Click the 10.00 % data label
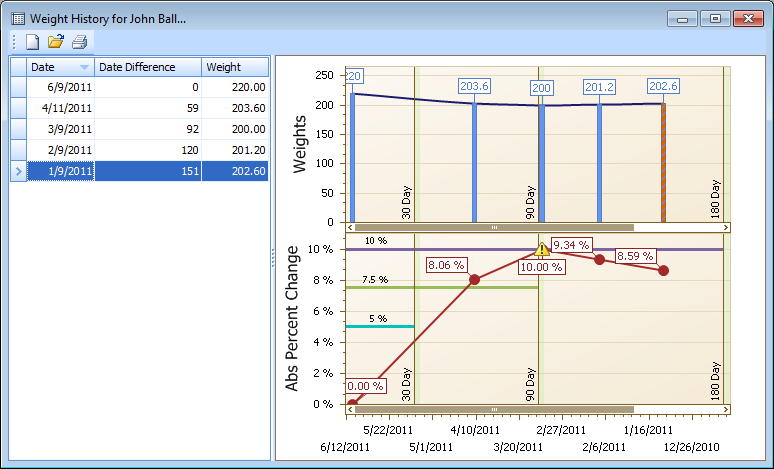 tap(542, 267)
